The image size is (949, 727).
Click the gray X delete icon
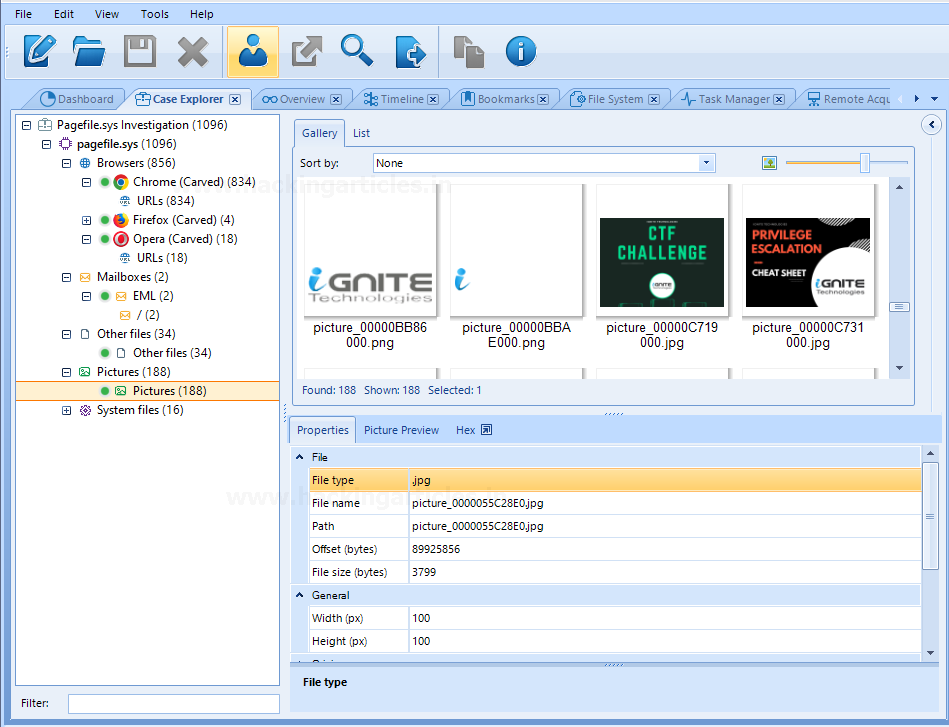[192, 51]
